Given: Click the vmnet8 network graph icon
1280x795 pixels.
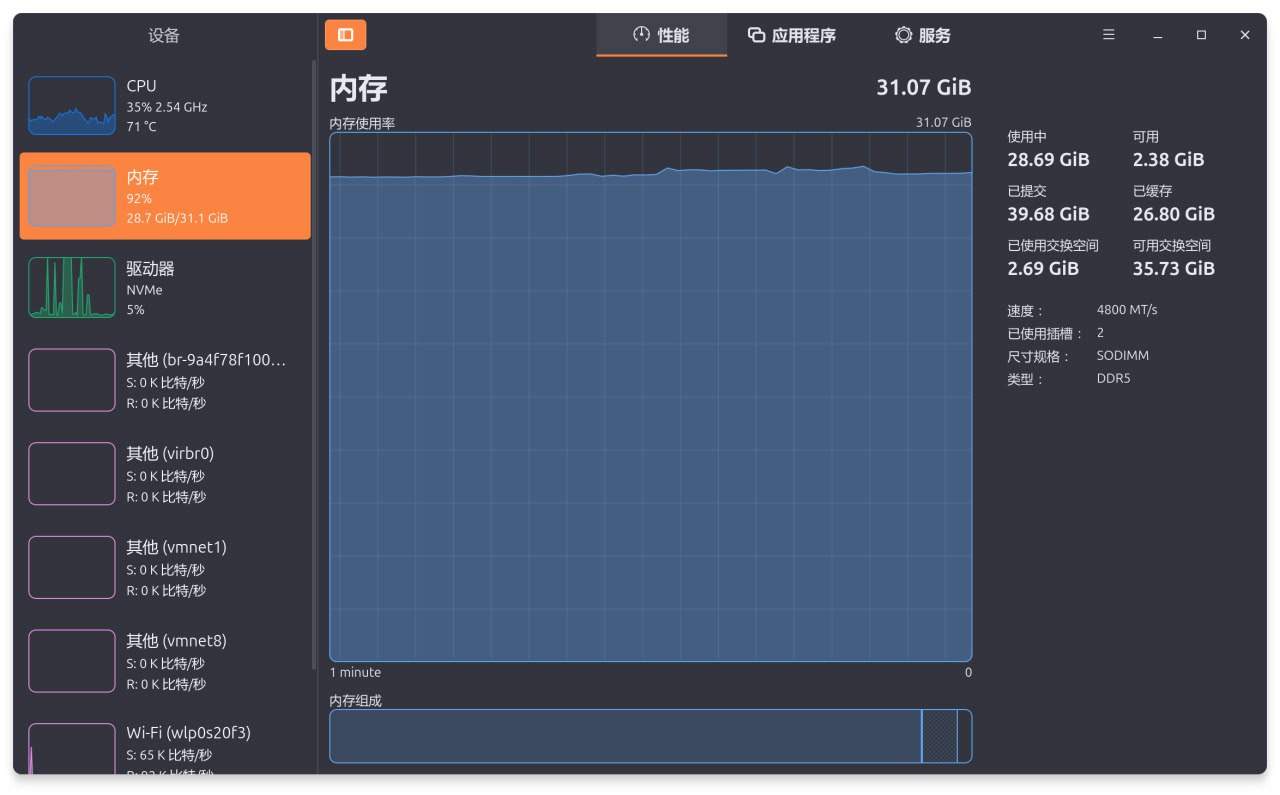Looking at the screenshot, I should (72, 661).
